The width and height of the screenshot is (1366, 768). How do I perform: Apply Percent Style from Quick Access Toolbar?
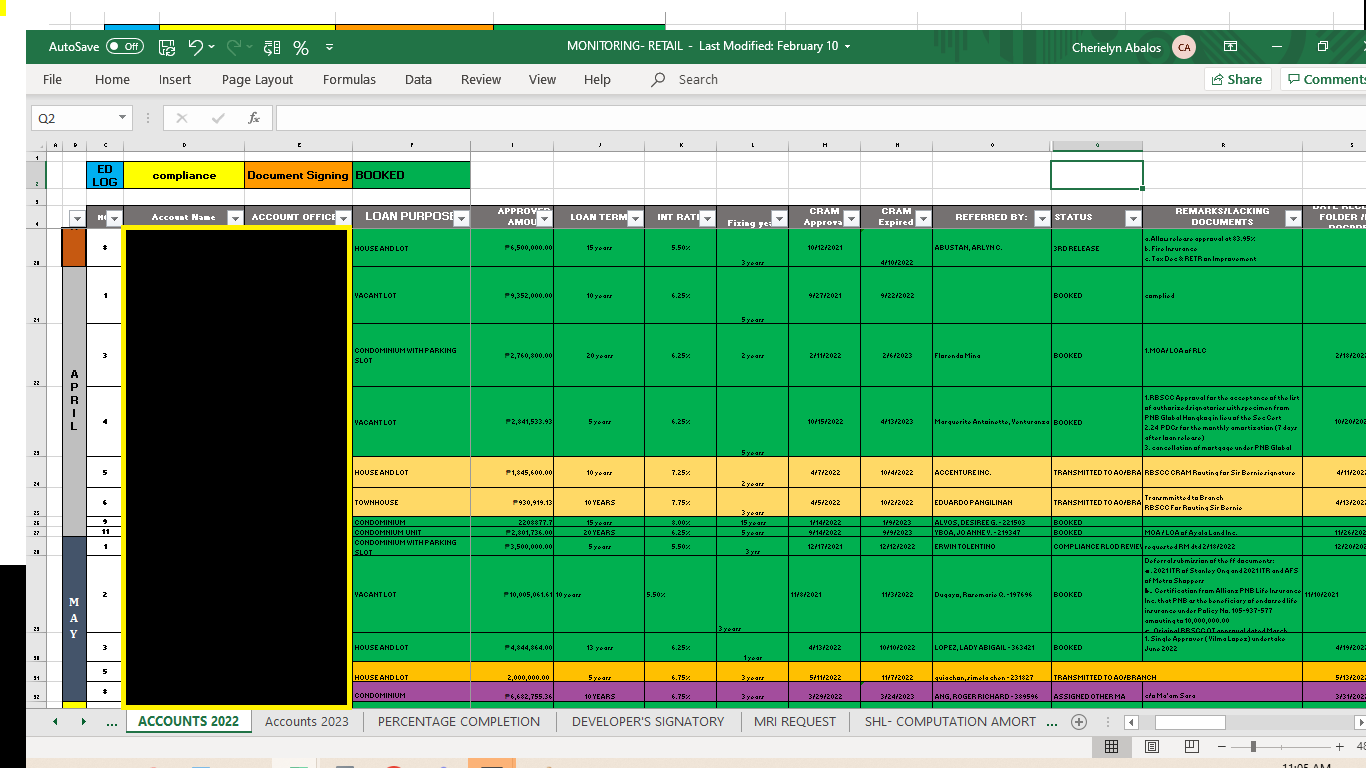(300, 47)
